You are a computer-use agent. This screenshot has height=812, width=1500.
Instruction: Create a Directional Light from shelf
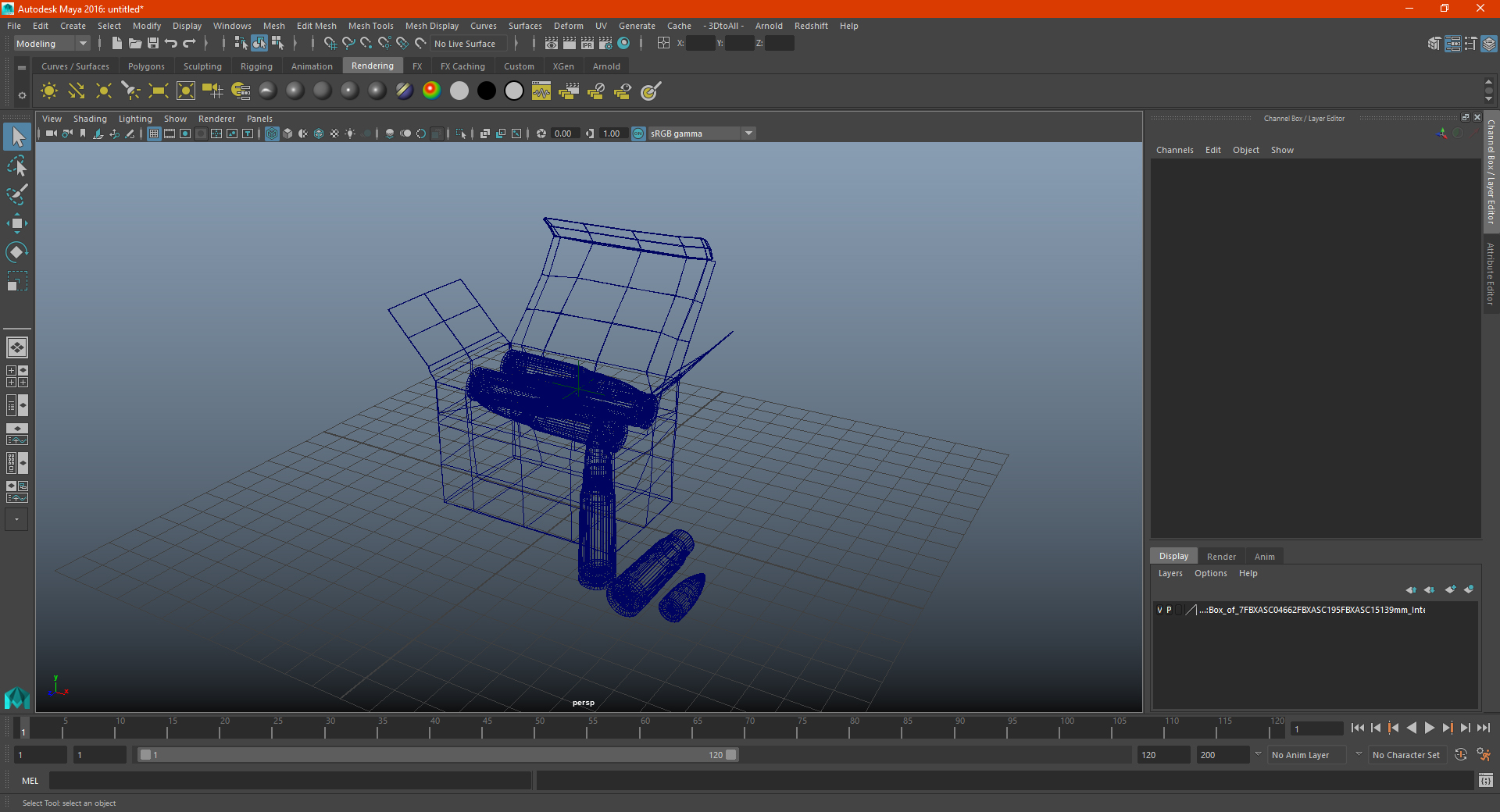click(x=77, y=91)
